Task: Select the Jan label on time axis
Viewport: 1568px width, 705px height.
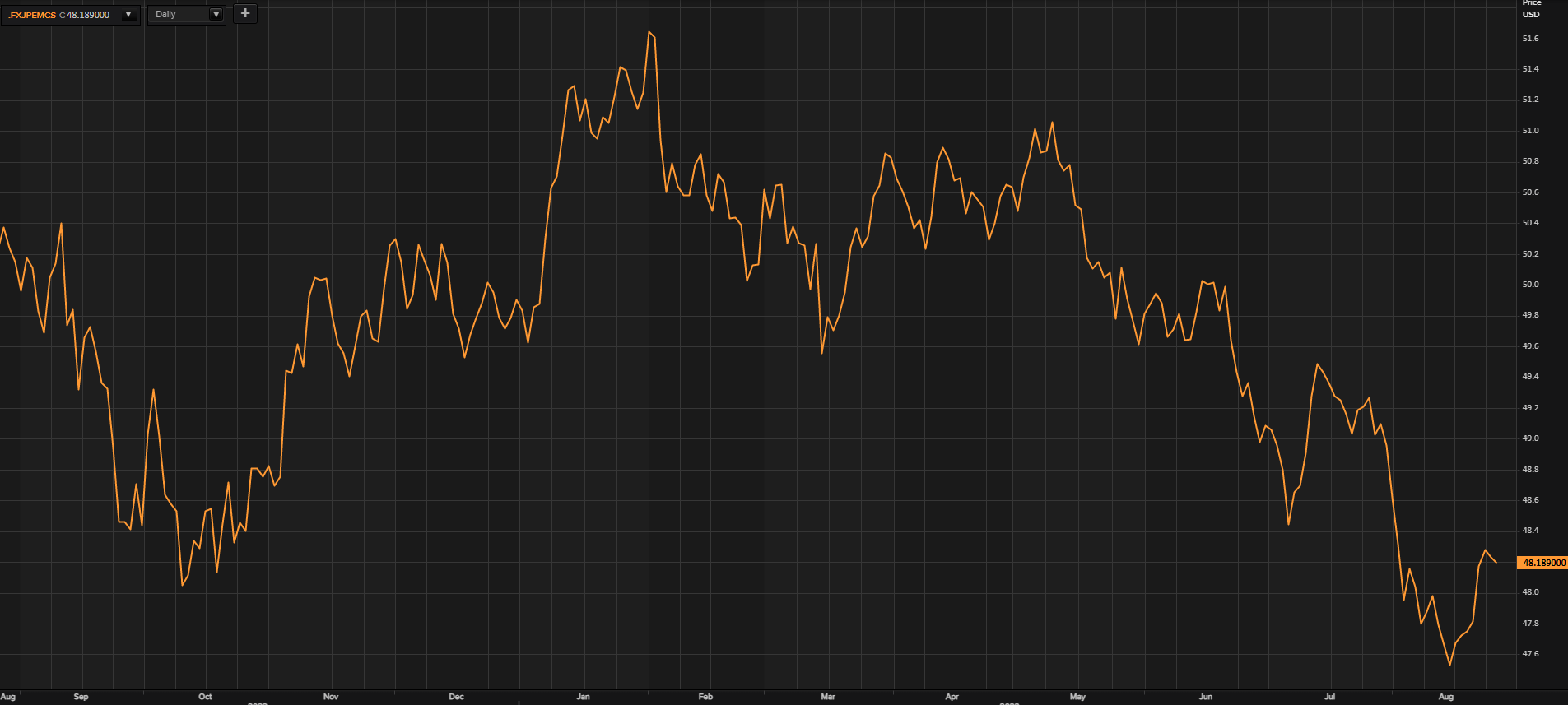Action: click(x=583, y=697)
